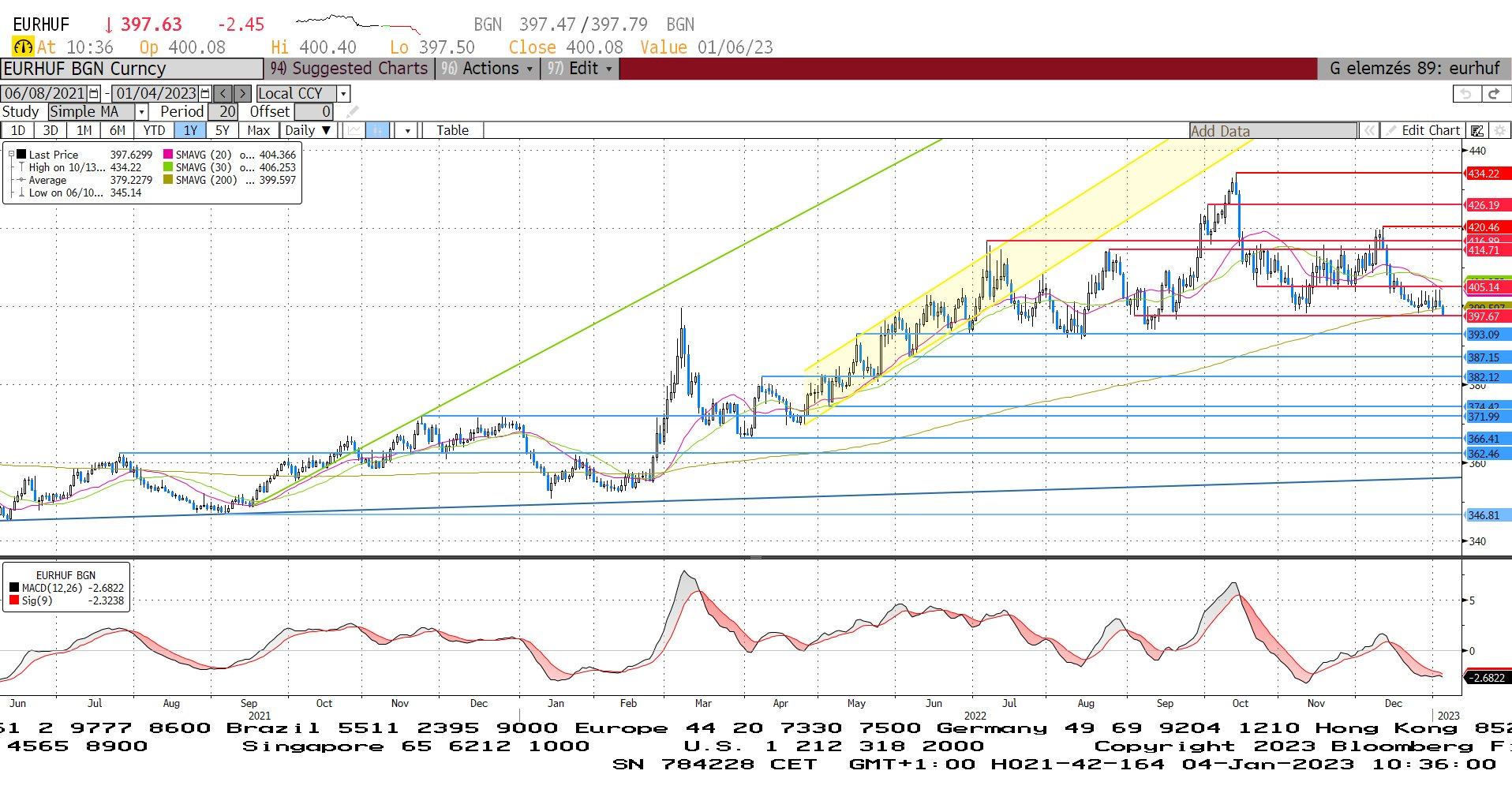This screenshot has height=808, width=1512.
Task: Click the start date field 06/08/2021
Action: click(x=45, y=93)
